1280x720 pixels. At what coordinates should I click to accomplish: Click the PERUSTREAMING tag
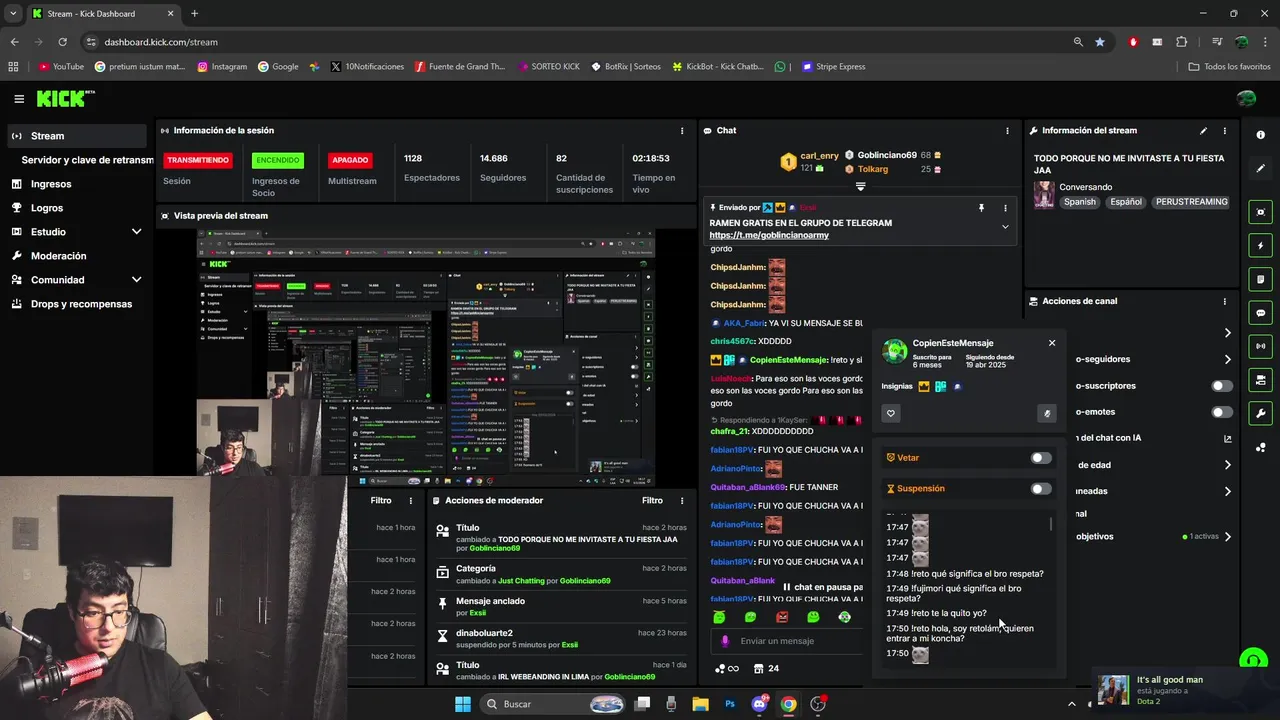tap(1191, 202)
